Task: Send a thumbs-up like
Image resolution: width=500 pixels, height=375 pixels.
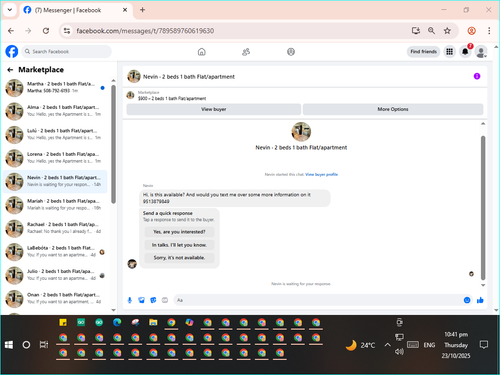Action: [480, 300]
